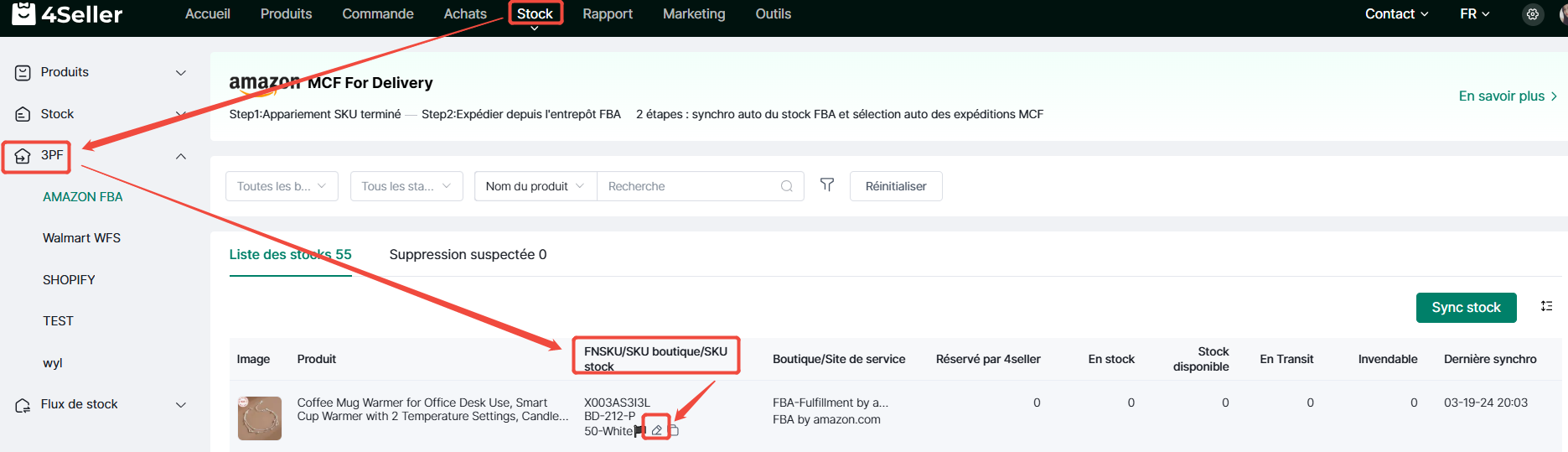This screenshot has width=1568, height=452.
Task: Click FBA by amazon.com text
Action: point(826,420)
